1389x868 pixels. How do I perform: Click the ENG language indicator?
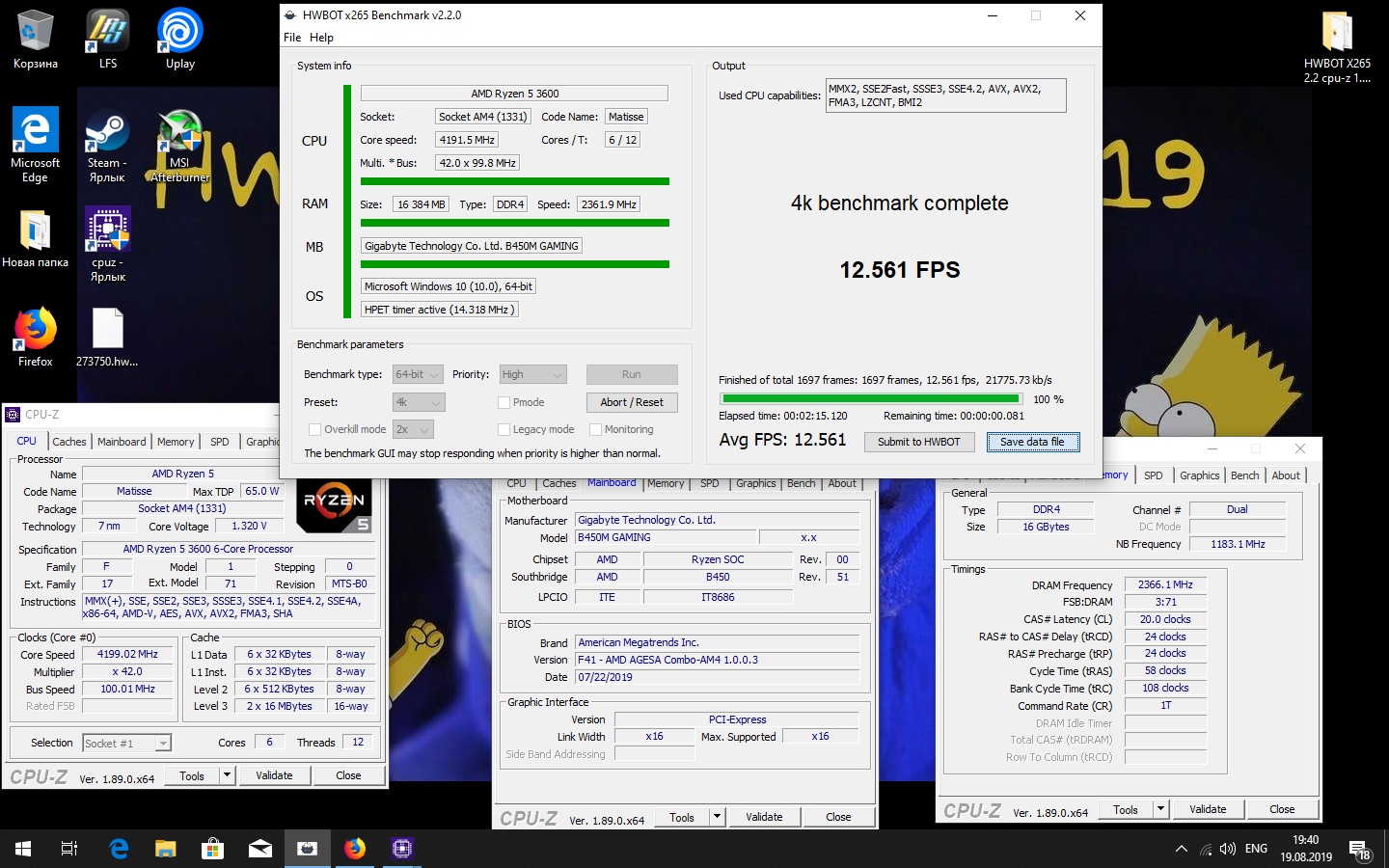[x=1256, y=849]
